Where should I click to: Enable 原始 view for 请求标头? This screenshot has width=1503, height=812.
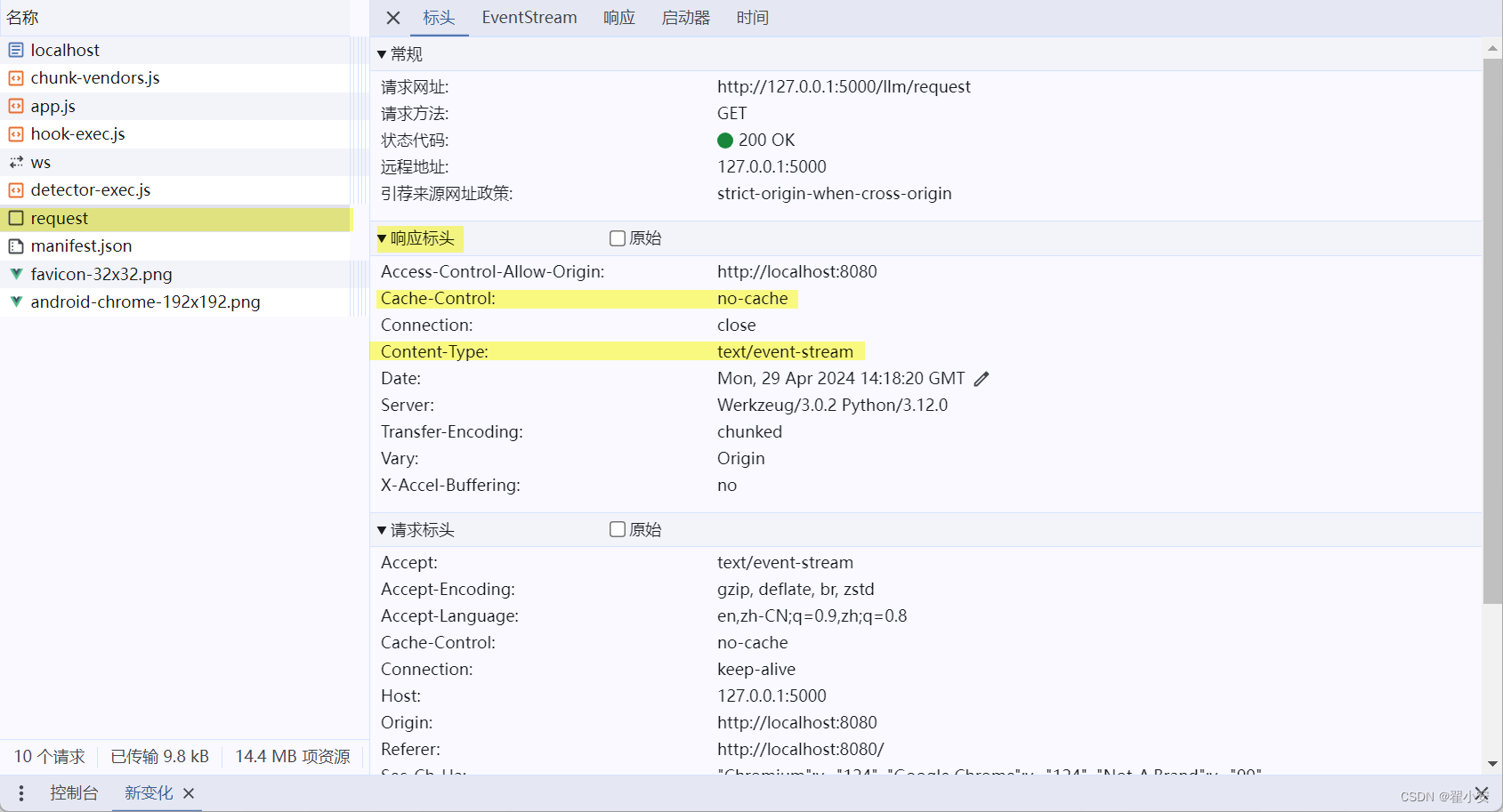[x=617, y=529]
